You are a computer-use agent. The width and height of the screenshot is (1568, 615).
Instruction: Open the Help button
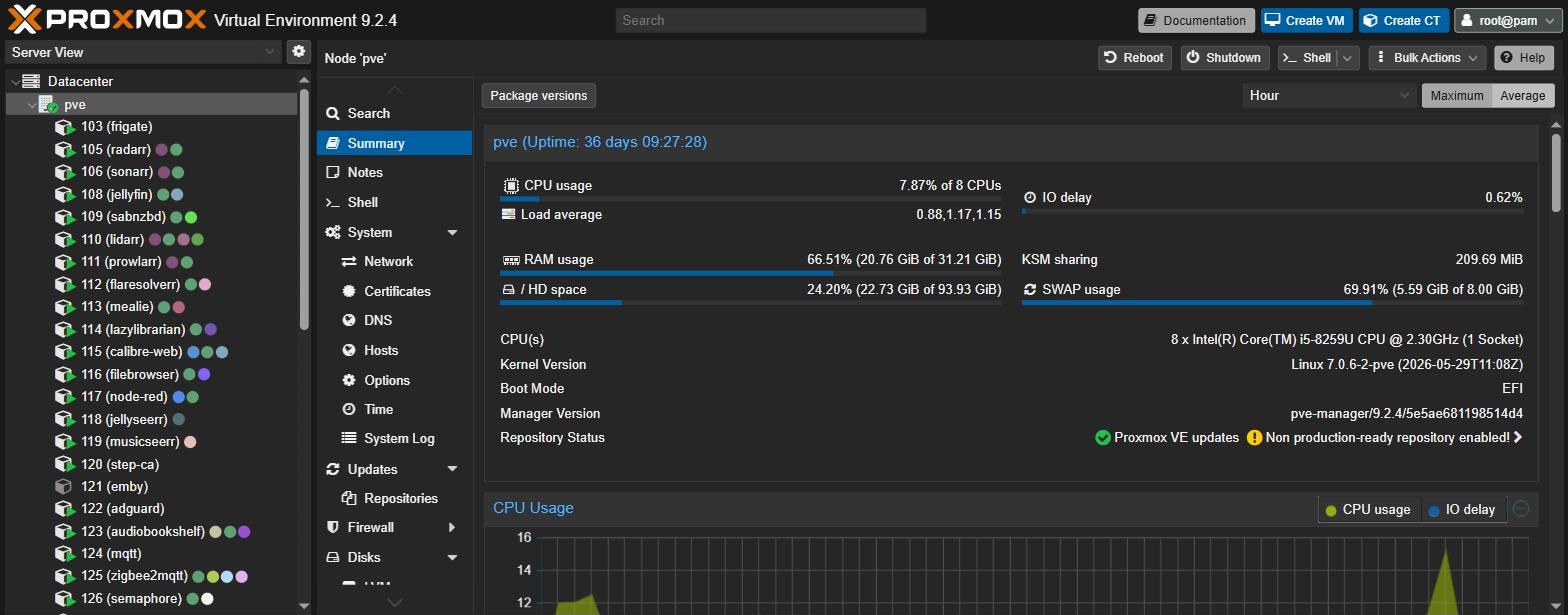tap(1524, 58)
